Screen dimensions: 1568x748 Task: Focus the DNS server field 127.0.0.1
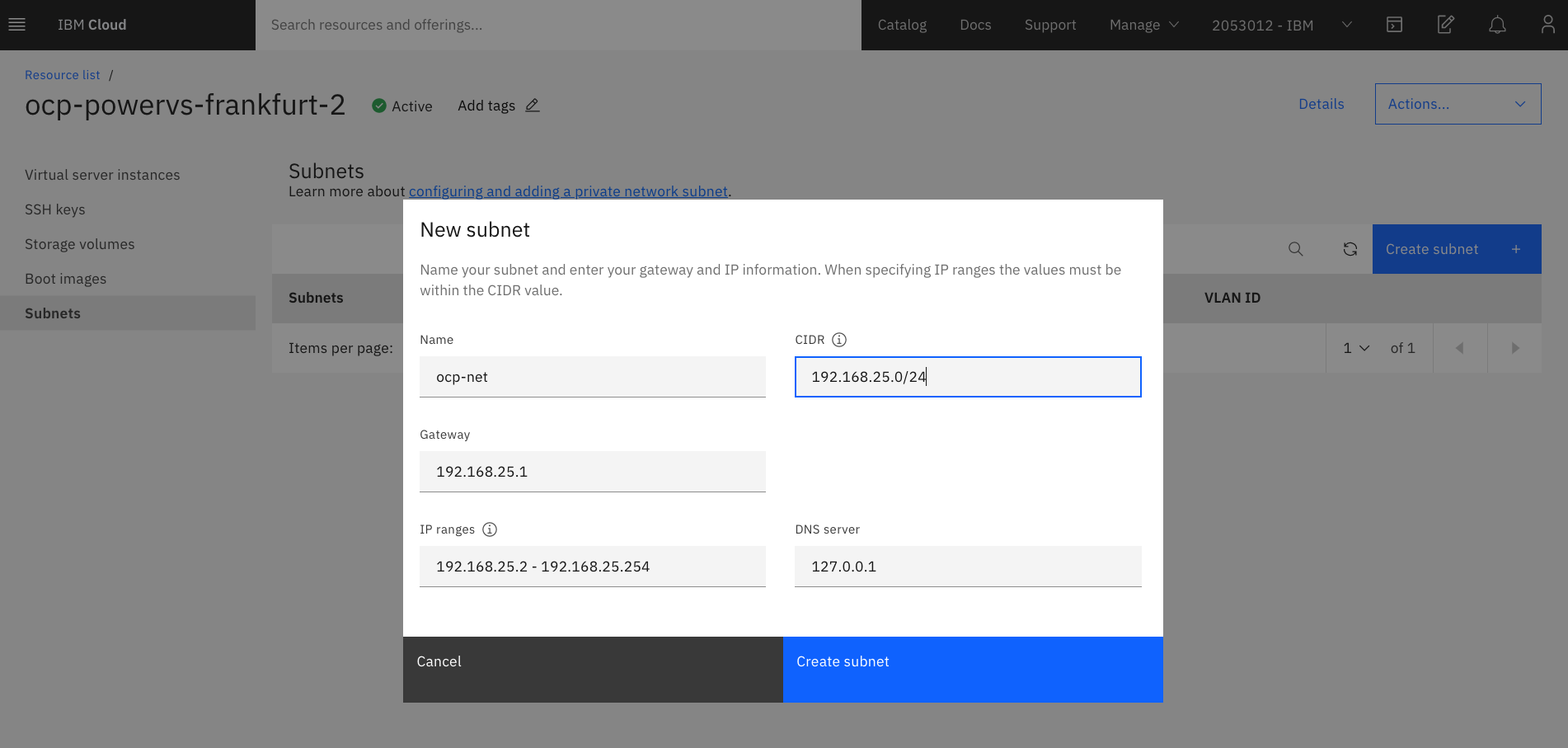pyautogui.click(x=968, y=567)
